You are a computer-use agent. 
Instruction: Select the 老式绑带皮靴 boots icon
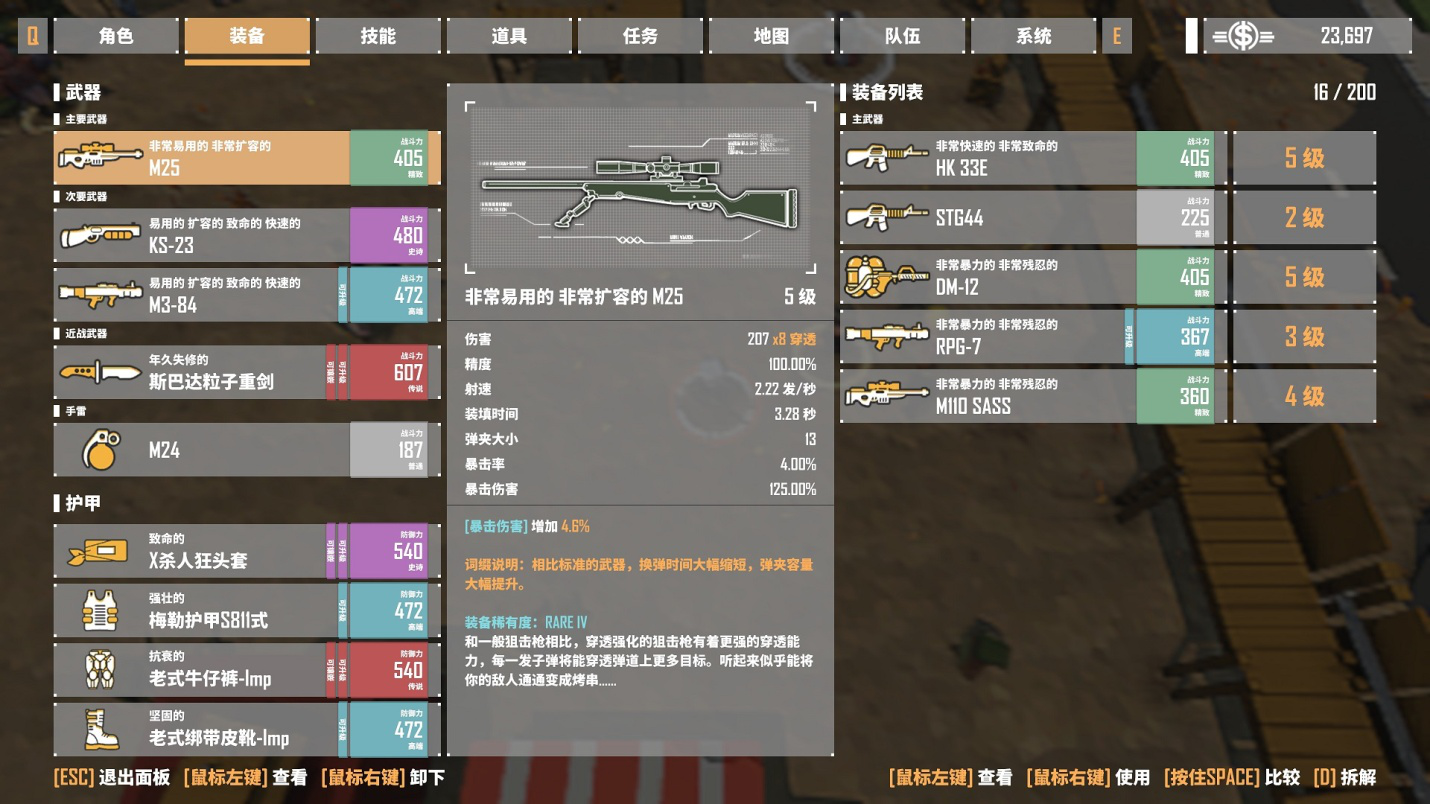coord(101,730)
